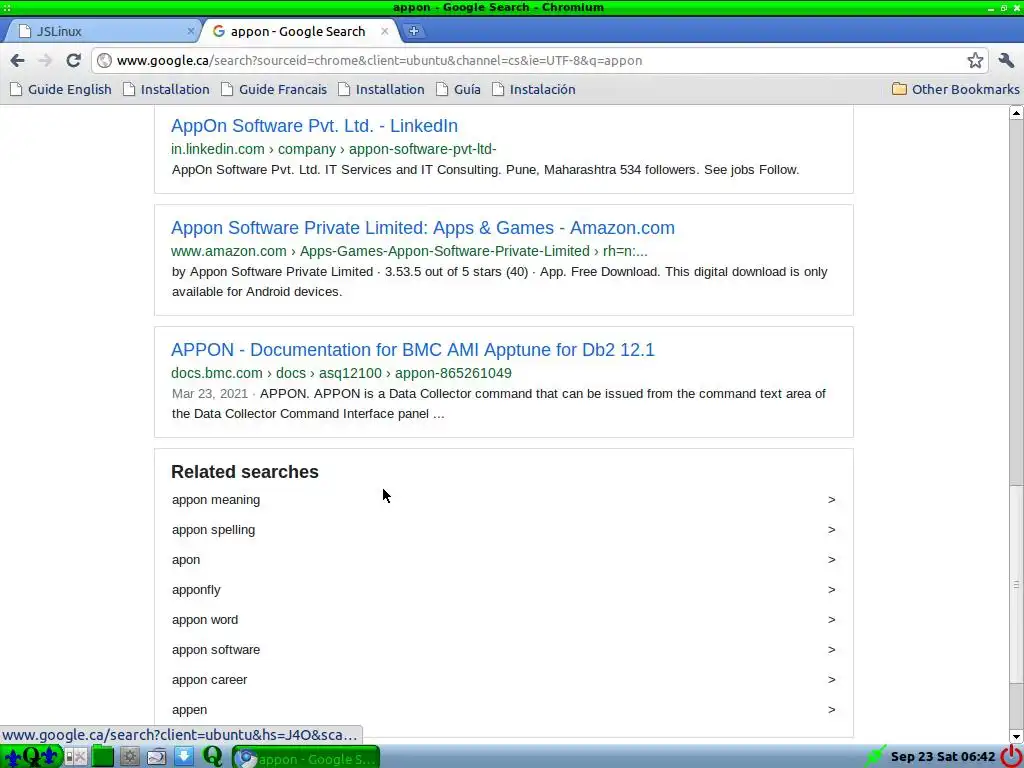Click the in.linkedin.com breadcrumb URL
This screenshot has width=1024, height=768.
[334, 150]
